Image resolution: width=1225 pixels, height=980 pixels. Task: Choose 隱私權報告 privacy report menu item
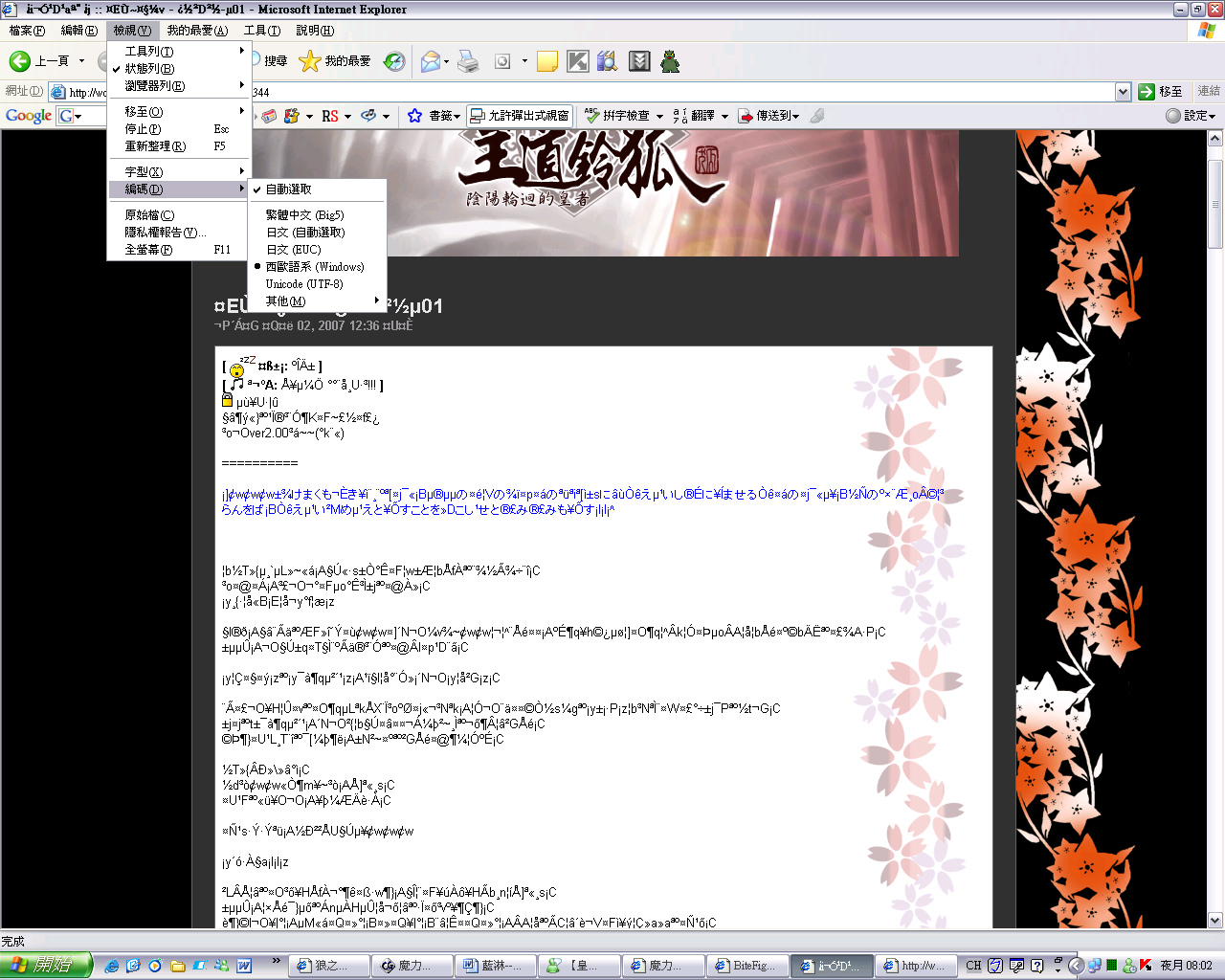coord(179,233)
